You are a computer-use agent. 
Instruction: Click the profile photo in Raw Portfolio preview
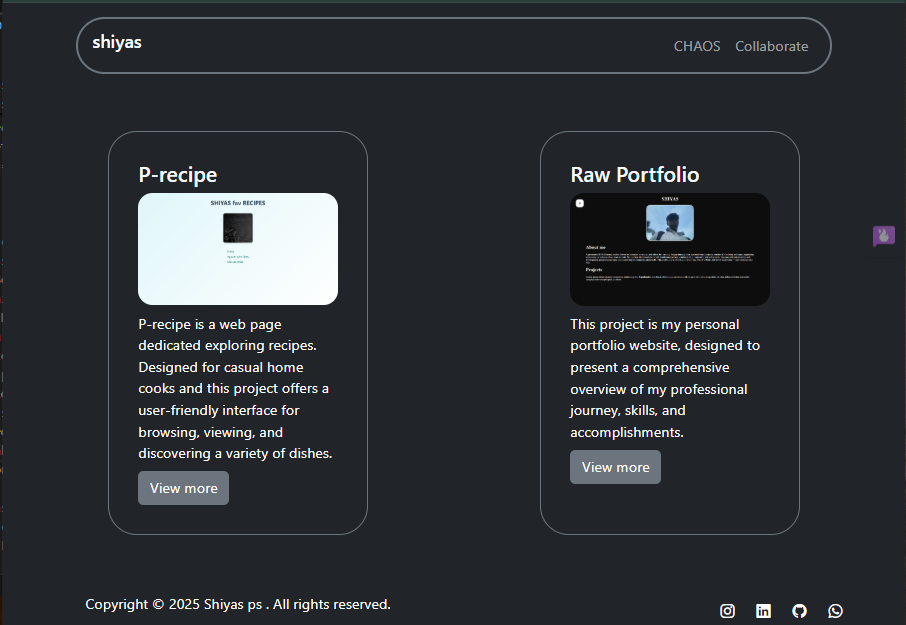coord(670,222)
